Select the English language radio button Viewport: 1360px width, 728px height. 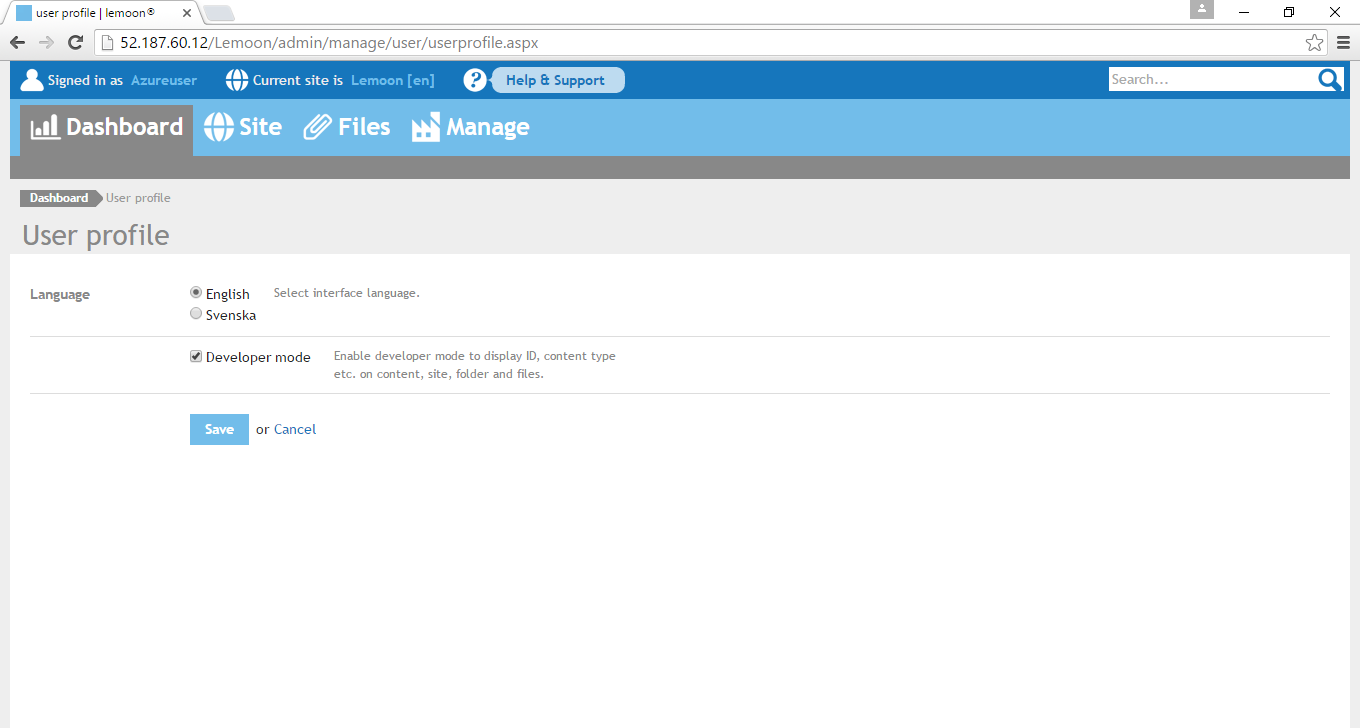pyautogui.click(x=196, y=293)
